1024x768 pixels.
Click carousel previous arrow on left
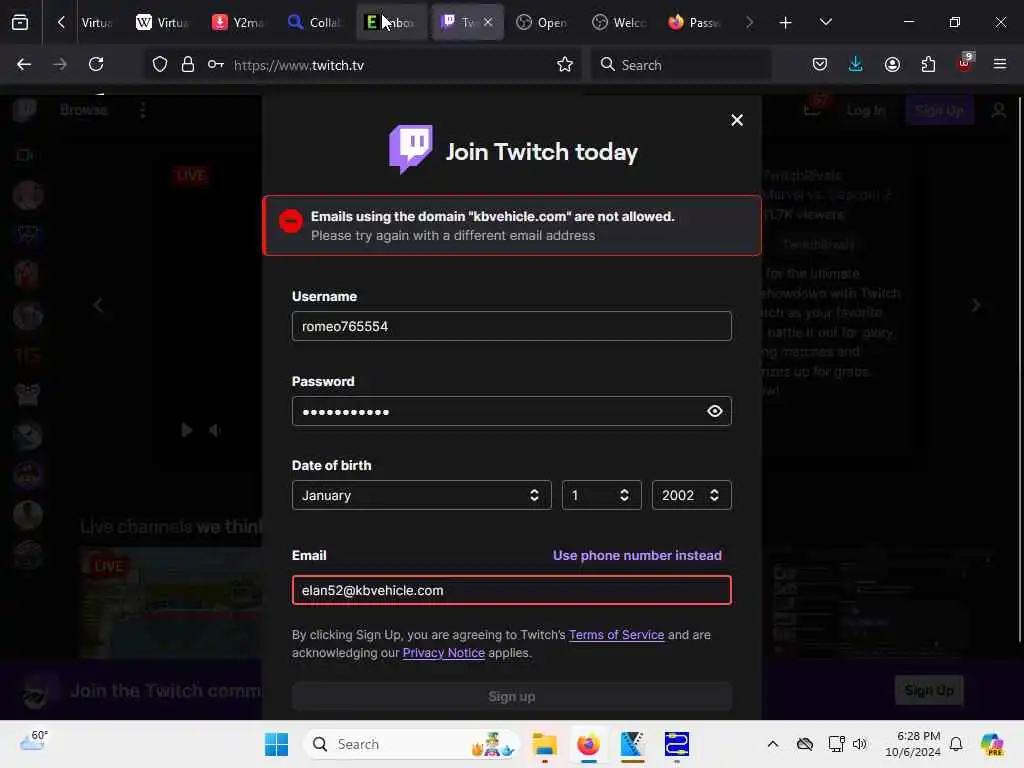pyautogui.click(x=98, y=305)
